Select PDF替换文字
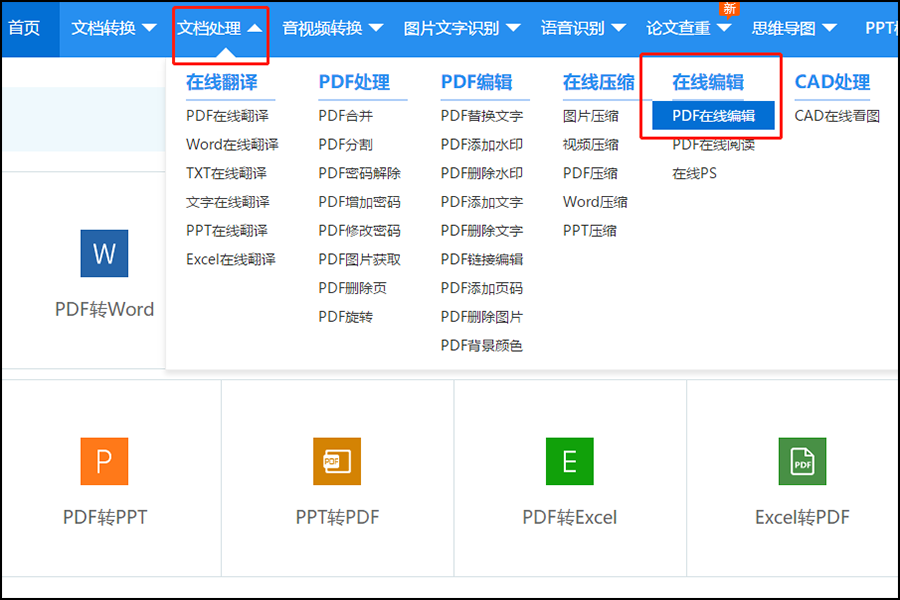This screenshot has width=900, height=600. tap(482, 116)
